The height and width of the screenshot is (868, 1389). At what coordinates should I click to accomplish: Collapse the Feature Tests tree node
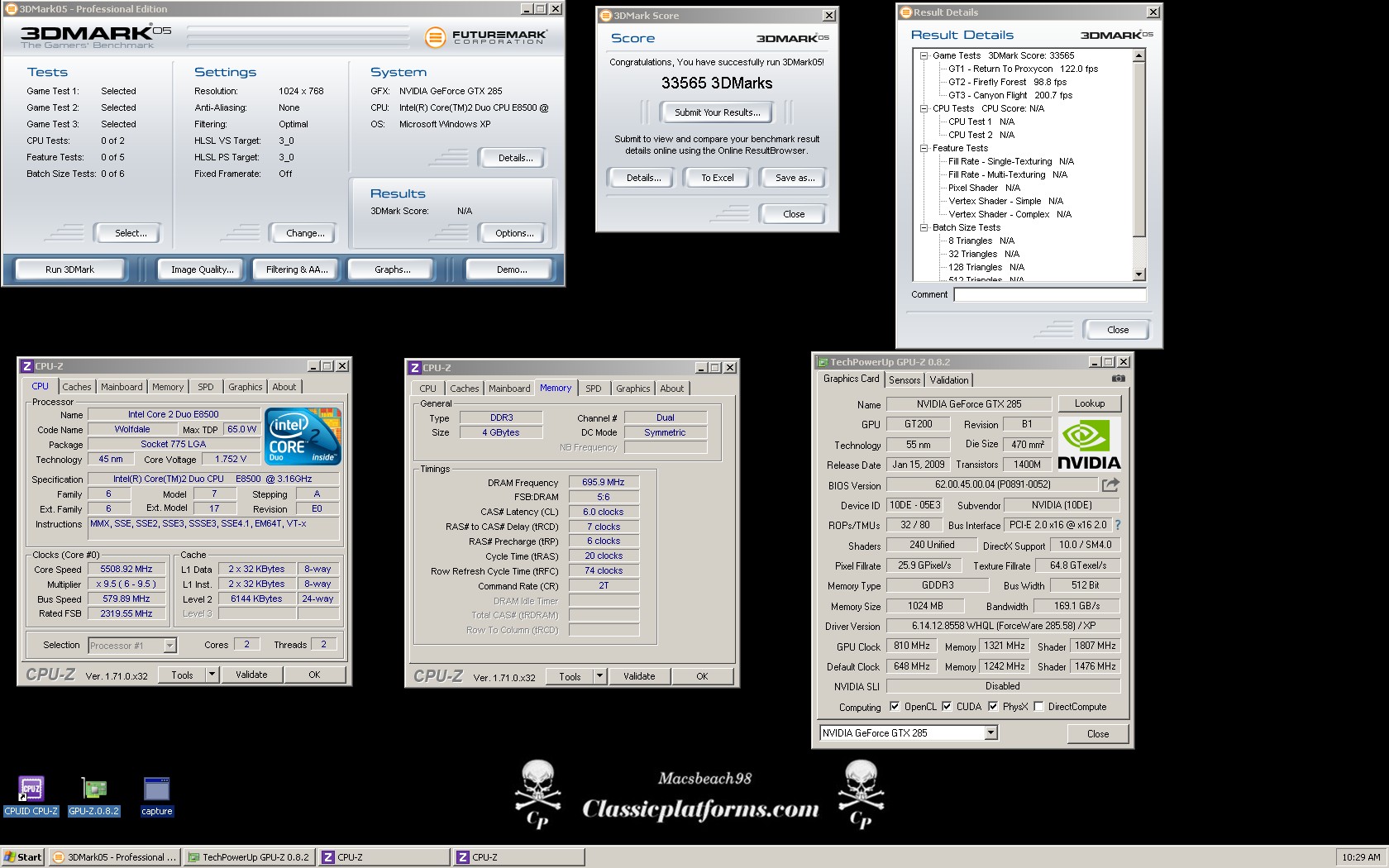coord(924,148)
